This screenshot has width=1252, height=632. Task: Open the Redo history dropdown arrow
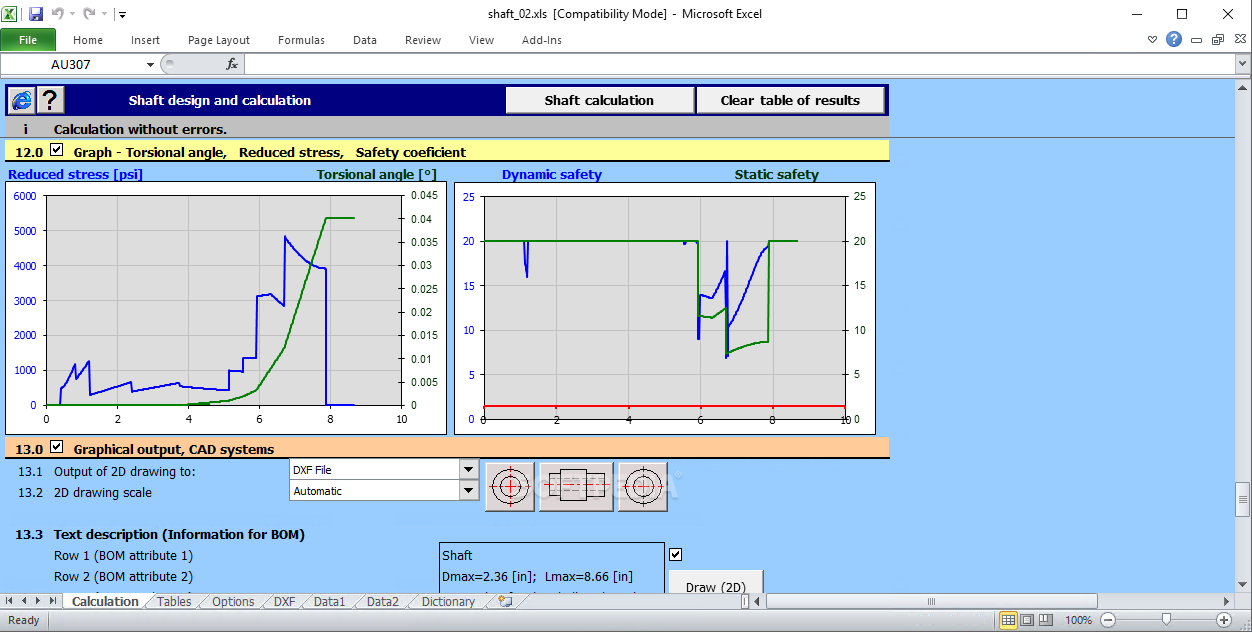(104, 15)
